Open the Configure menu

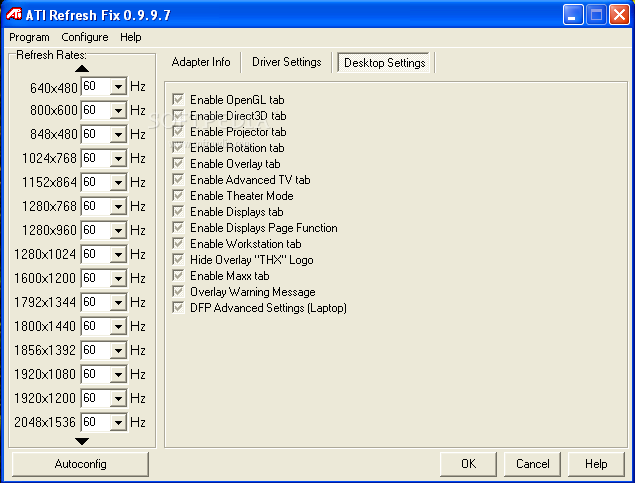tap(85, 37)
